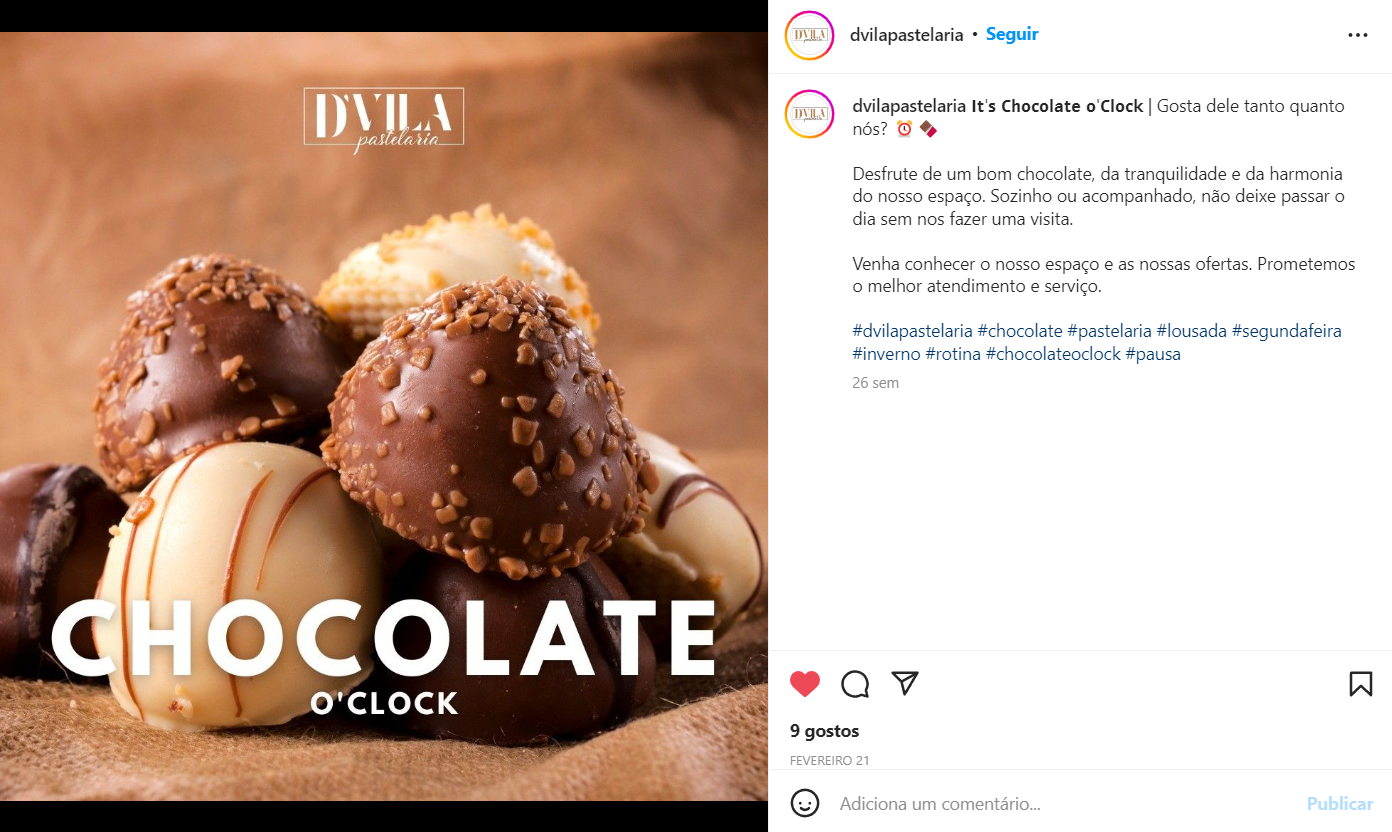Image resolution: width=1392 pixels, height=832 pixels.
Task: Follow the account via Seguir
Action: coord(1012,34)
